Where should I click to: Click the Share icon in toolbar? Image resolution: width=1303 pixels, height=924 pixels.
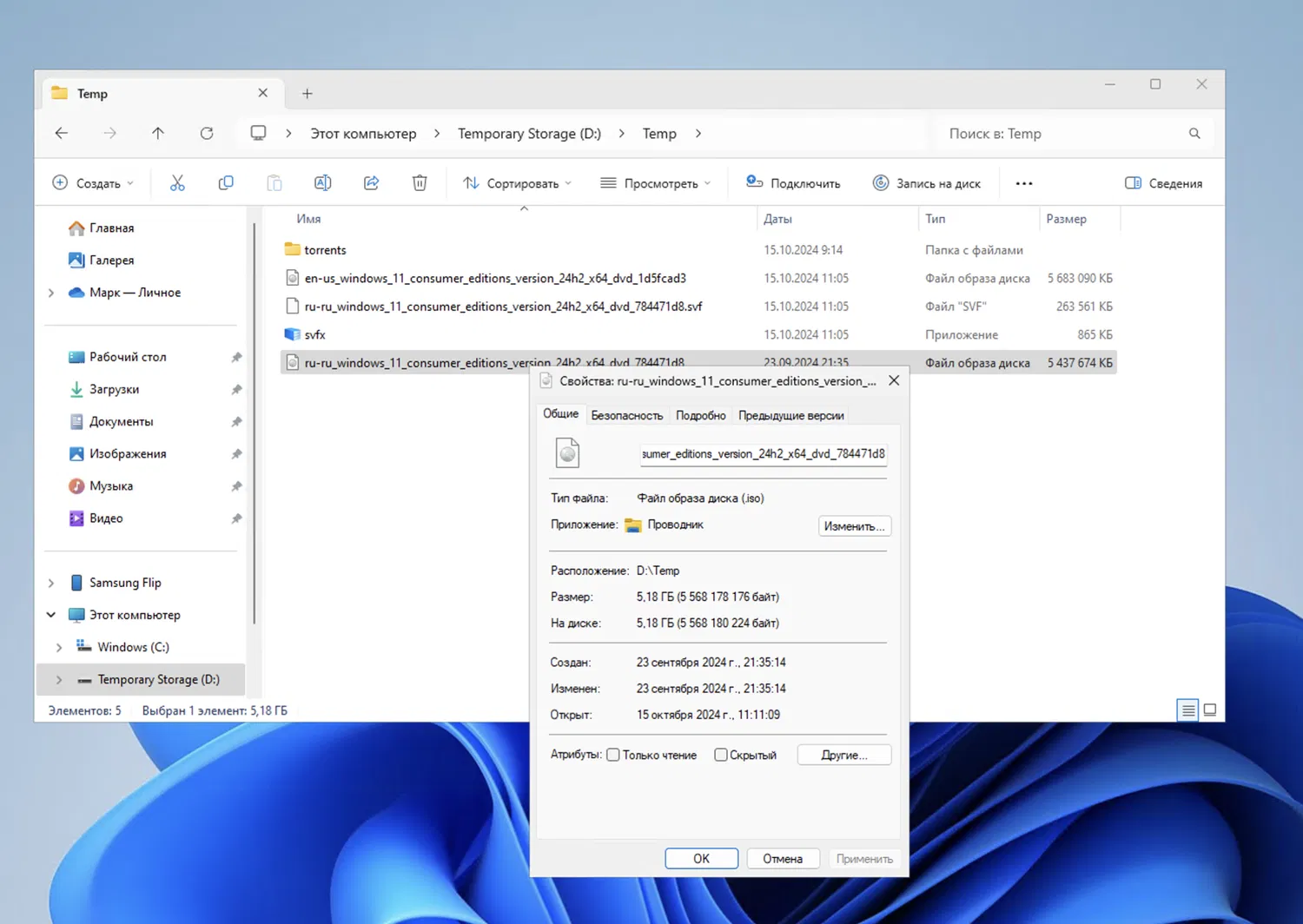(x=371, y=183)
